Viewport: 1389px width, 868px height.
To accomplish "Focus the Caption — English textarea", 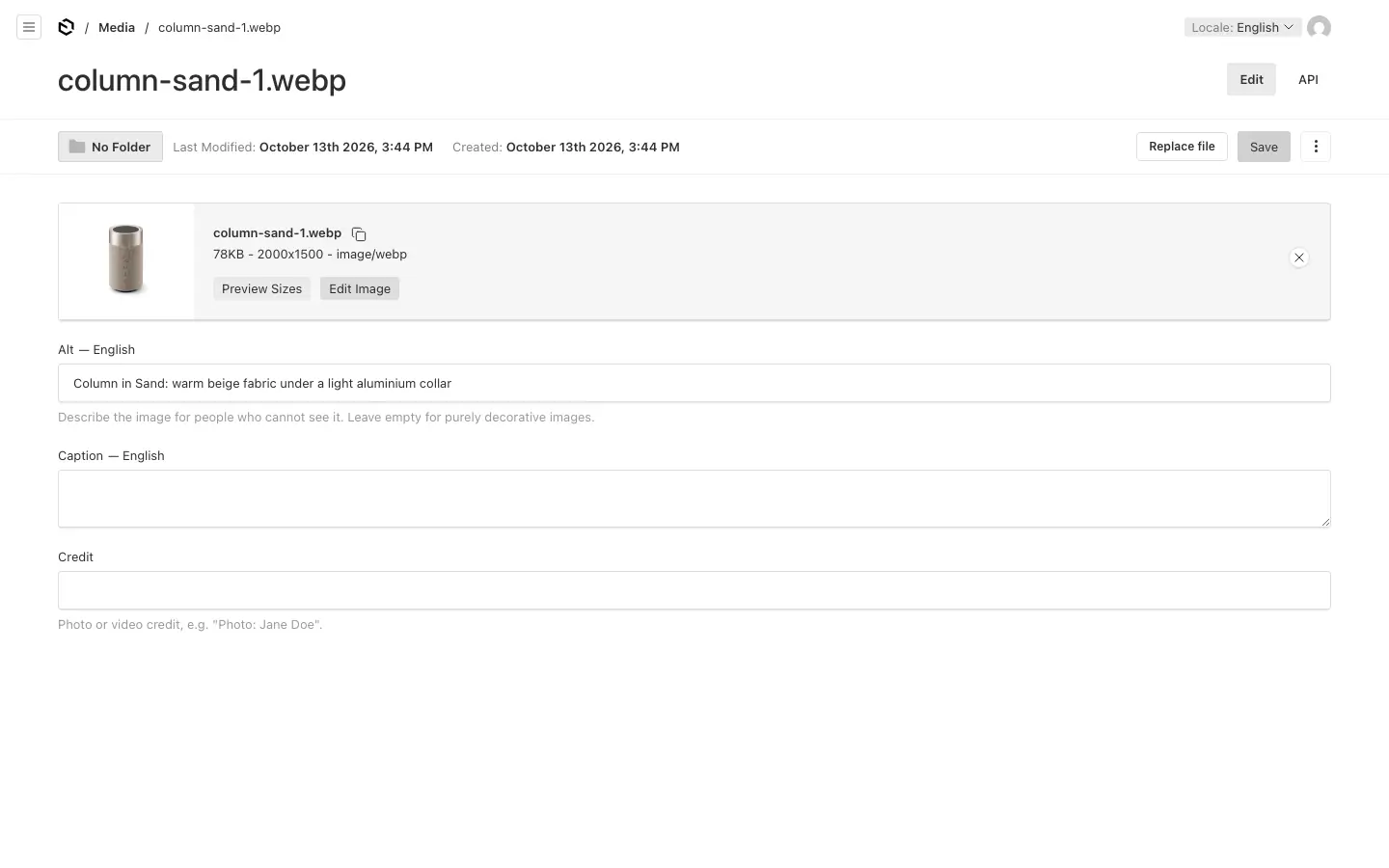I will point(694,499).
